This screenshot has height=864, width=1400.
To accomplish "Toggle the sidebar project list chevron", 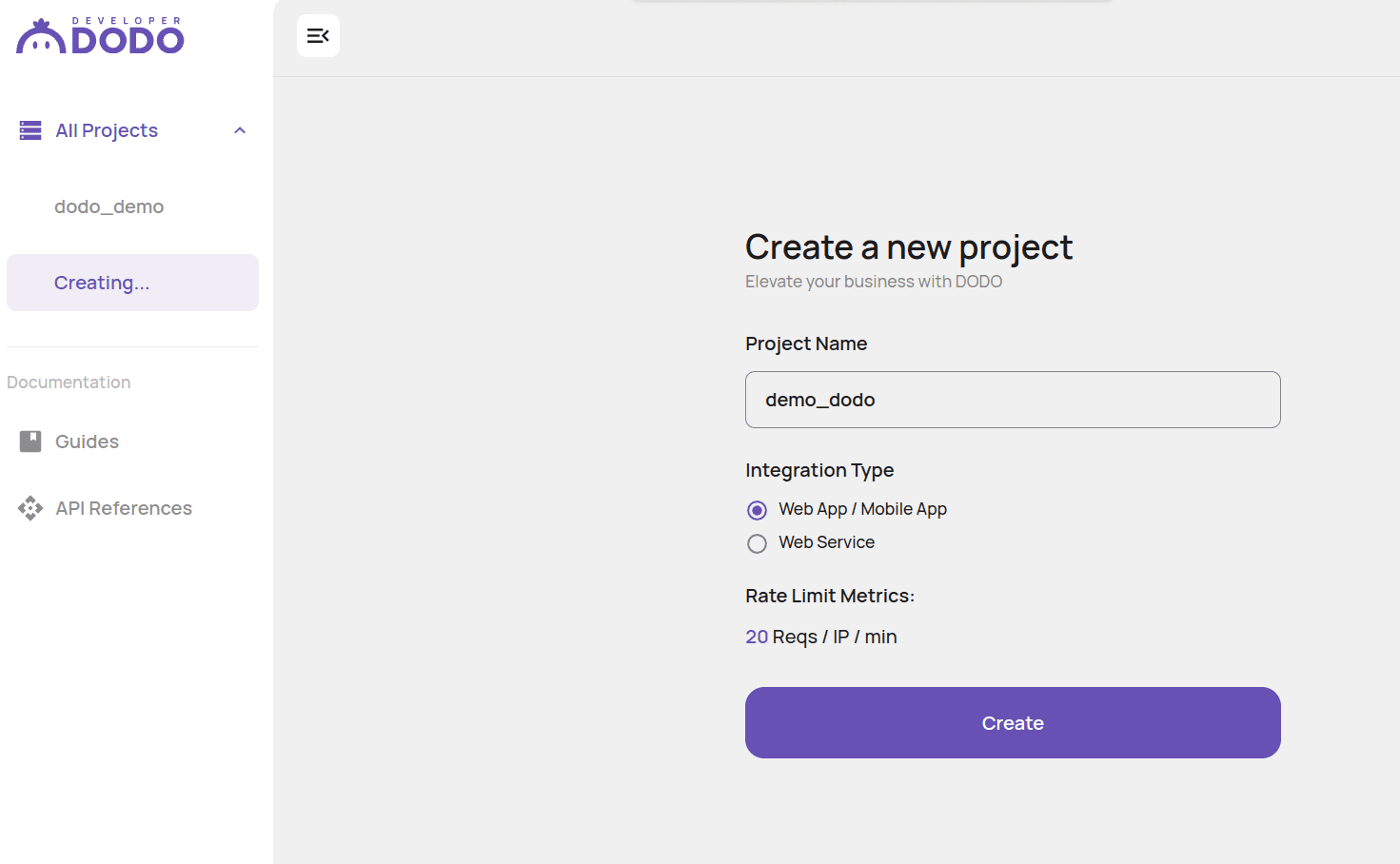I will click(239, 129).
